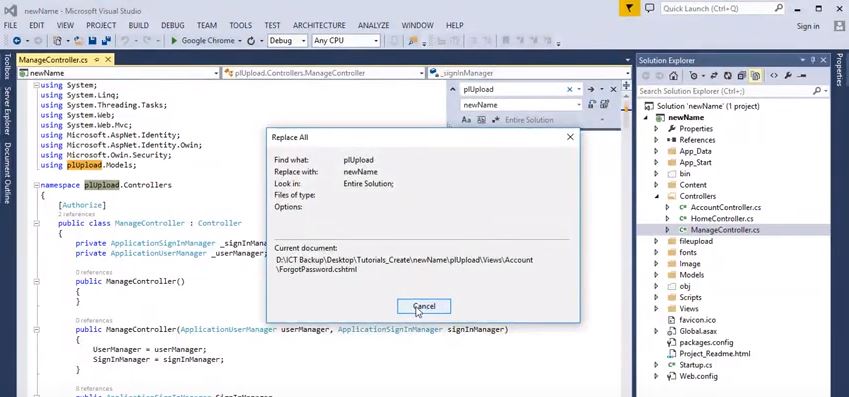Click the View Code icon in Solution Explorer
This screenshot has width=849, height=397.
tap(774, 76)
